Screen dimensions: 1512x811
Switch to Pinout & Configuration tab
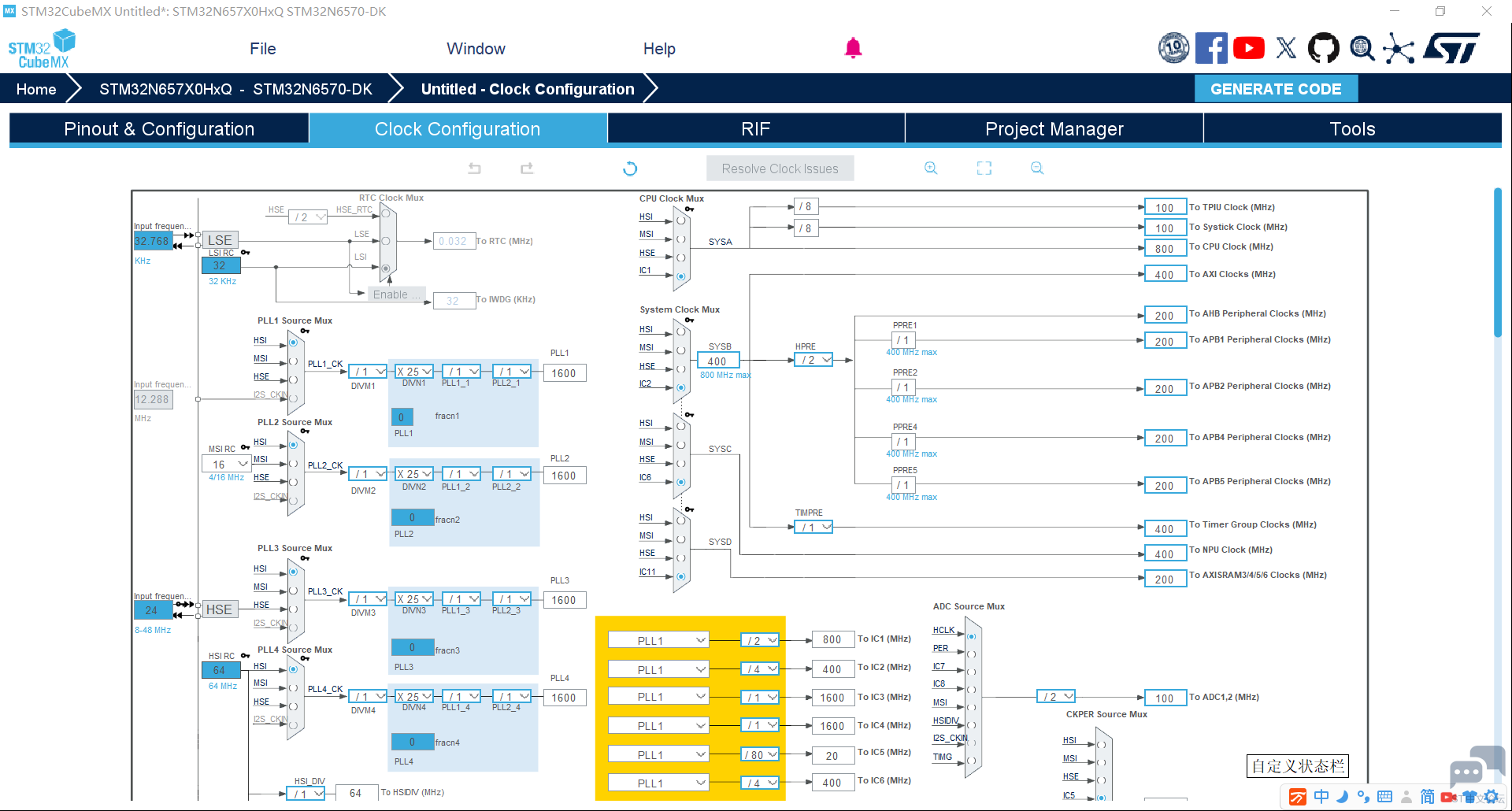(159, 129)
